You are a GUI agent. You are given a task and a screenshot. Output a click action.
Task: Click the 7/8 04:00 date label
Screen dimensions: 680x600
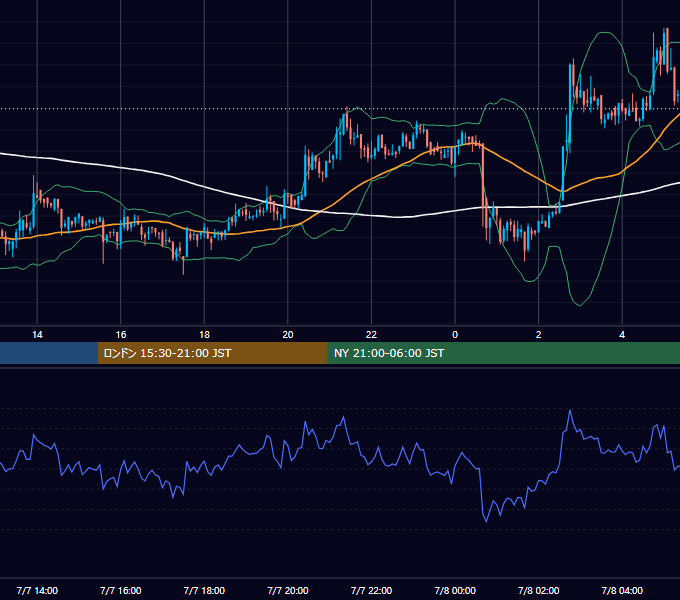[622, 590]
